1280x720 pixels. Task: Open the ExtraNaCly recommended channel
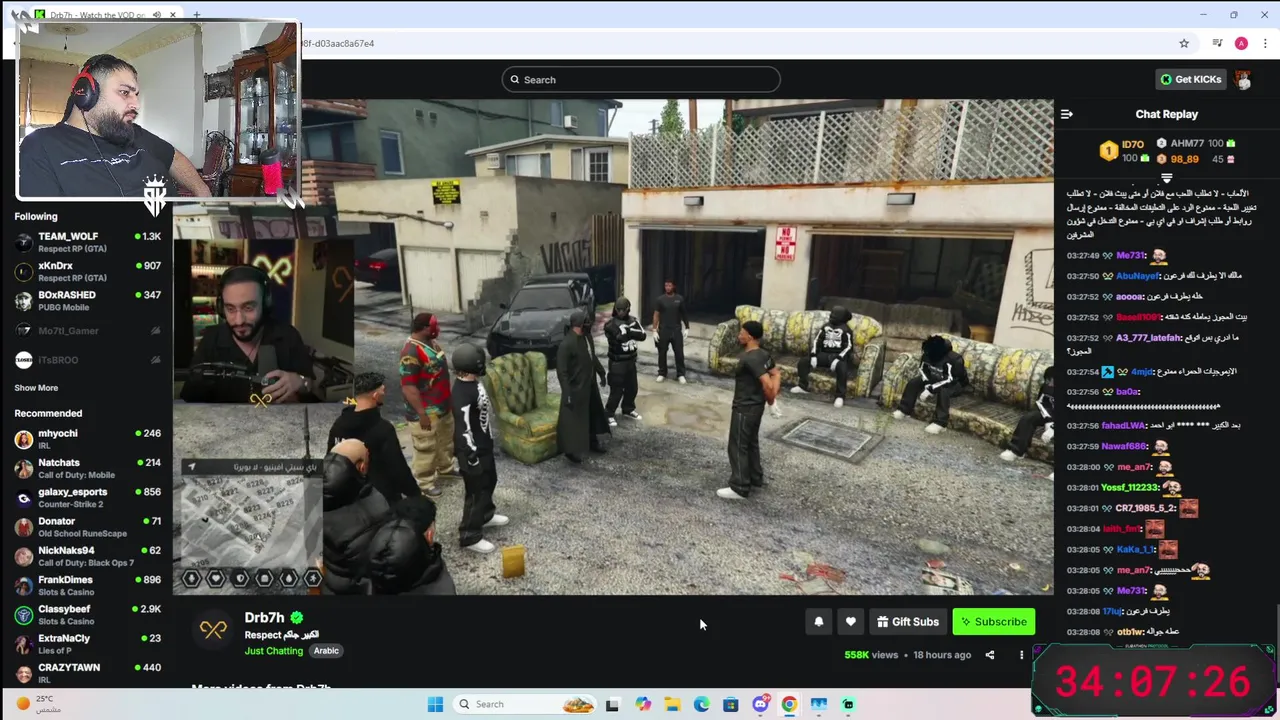coord(87,644)
